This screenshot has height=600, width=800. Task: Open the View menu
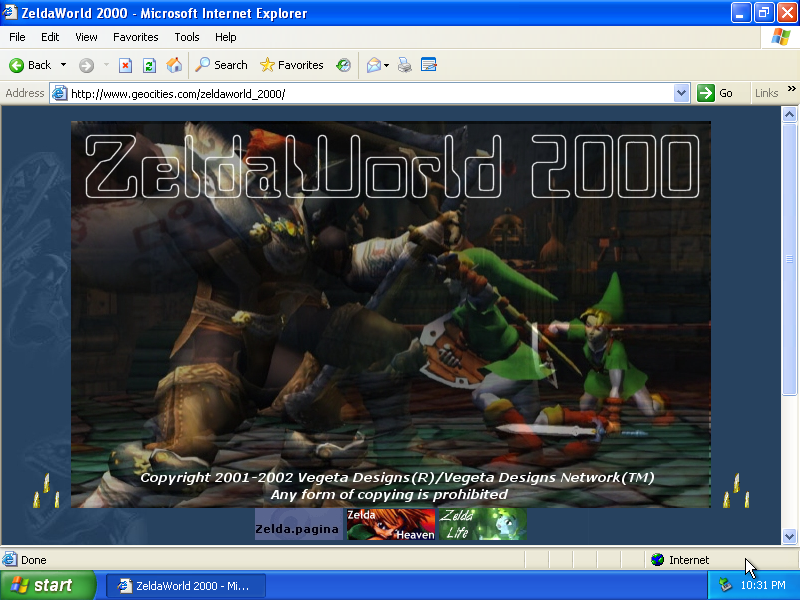(86, 37)
